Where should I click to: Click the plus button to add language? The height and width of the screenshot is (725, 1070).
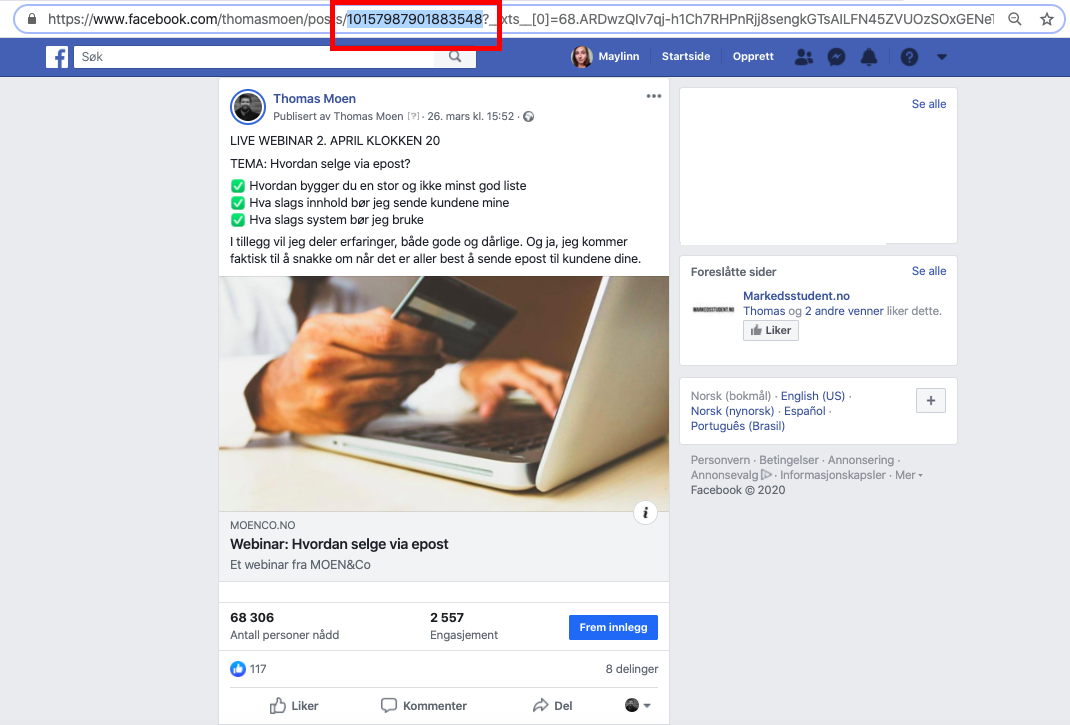pos(931,401)
